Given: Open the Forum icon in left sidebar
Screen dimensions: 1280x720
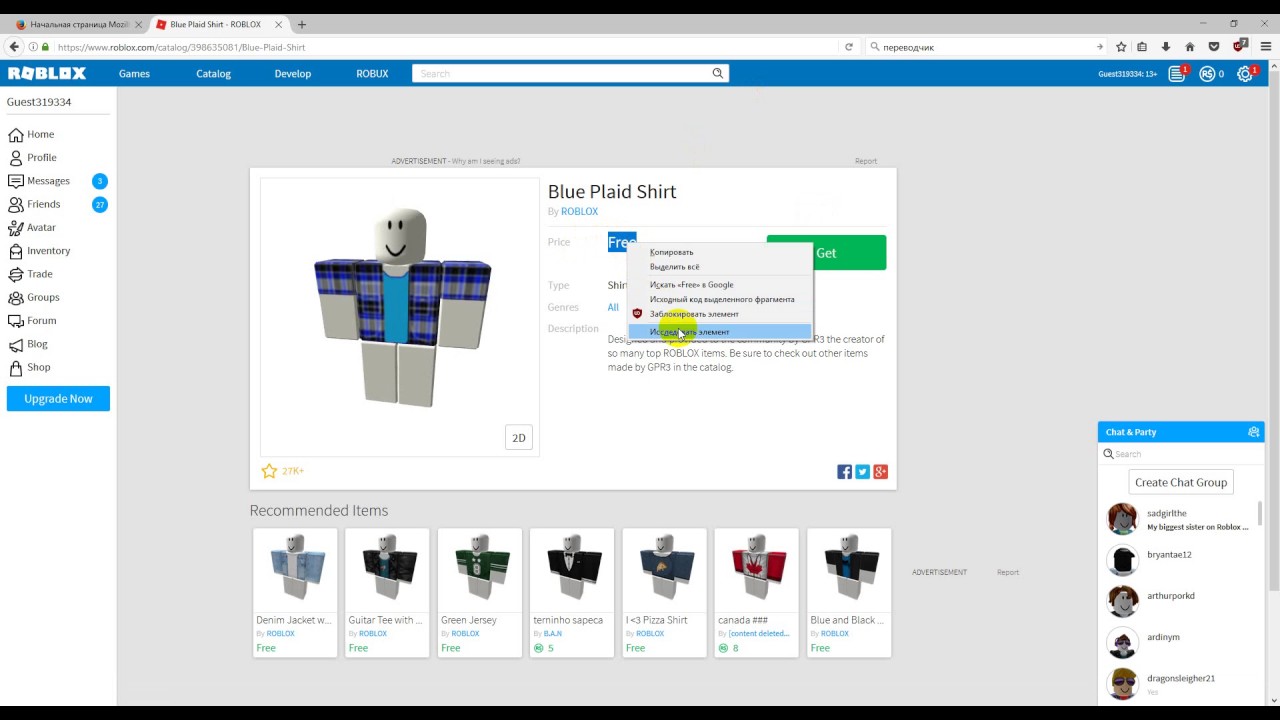Looking at the screenshot, I should [15, 321].
